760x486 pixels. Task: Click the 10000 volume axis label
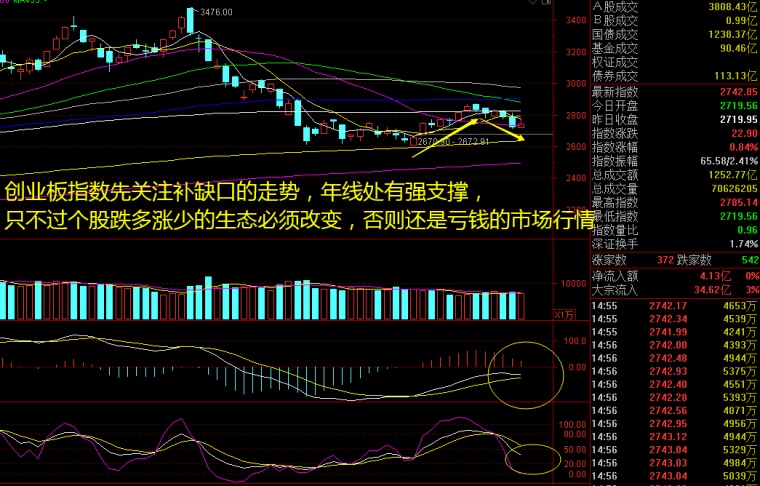(x=573, y=283)
